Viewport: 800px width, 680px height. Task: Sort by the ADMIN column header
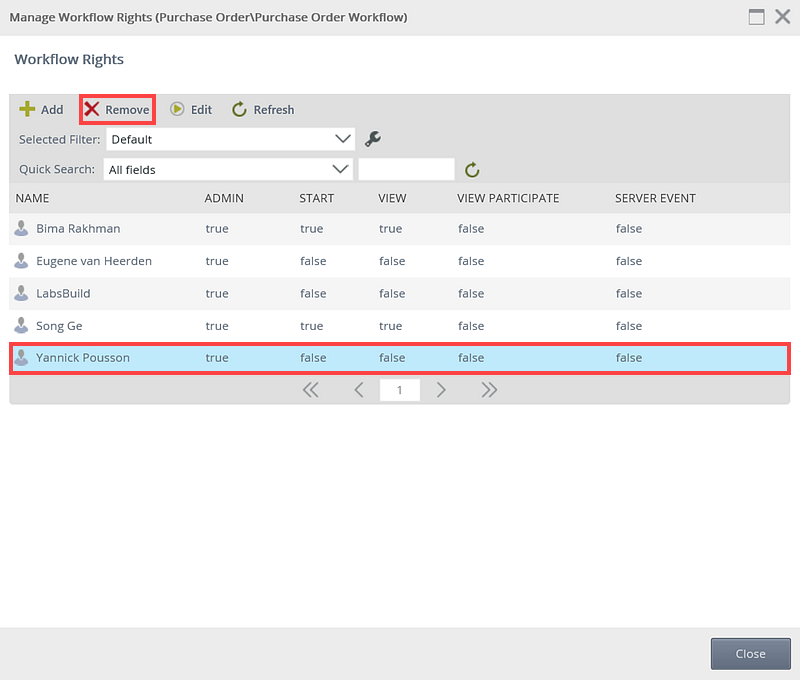[224, 198]
